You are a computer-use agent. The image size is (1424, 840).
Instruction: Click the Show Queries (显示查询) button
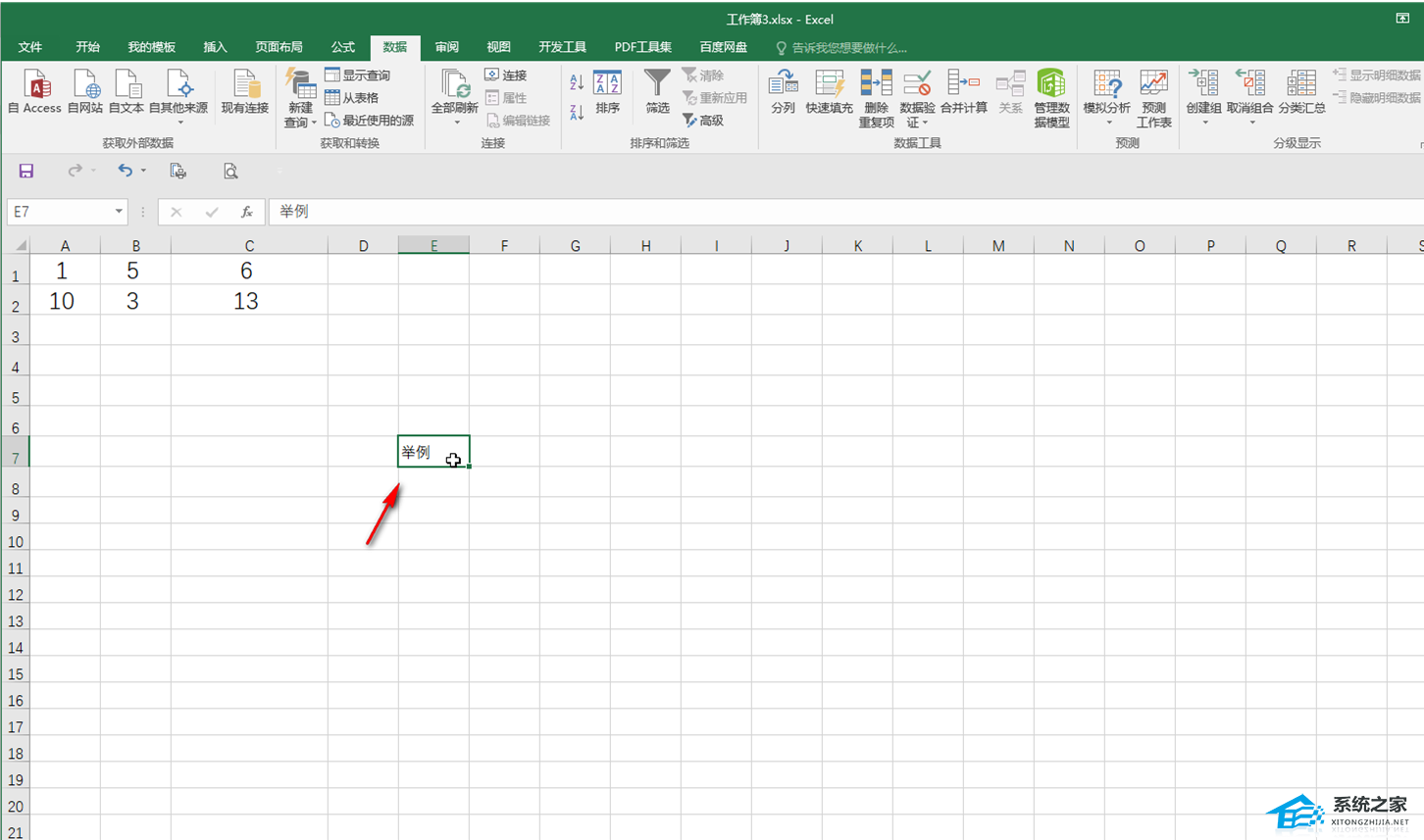358,75
